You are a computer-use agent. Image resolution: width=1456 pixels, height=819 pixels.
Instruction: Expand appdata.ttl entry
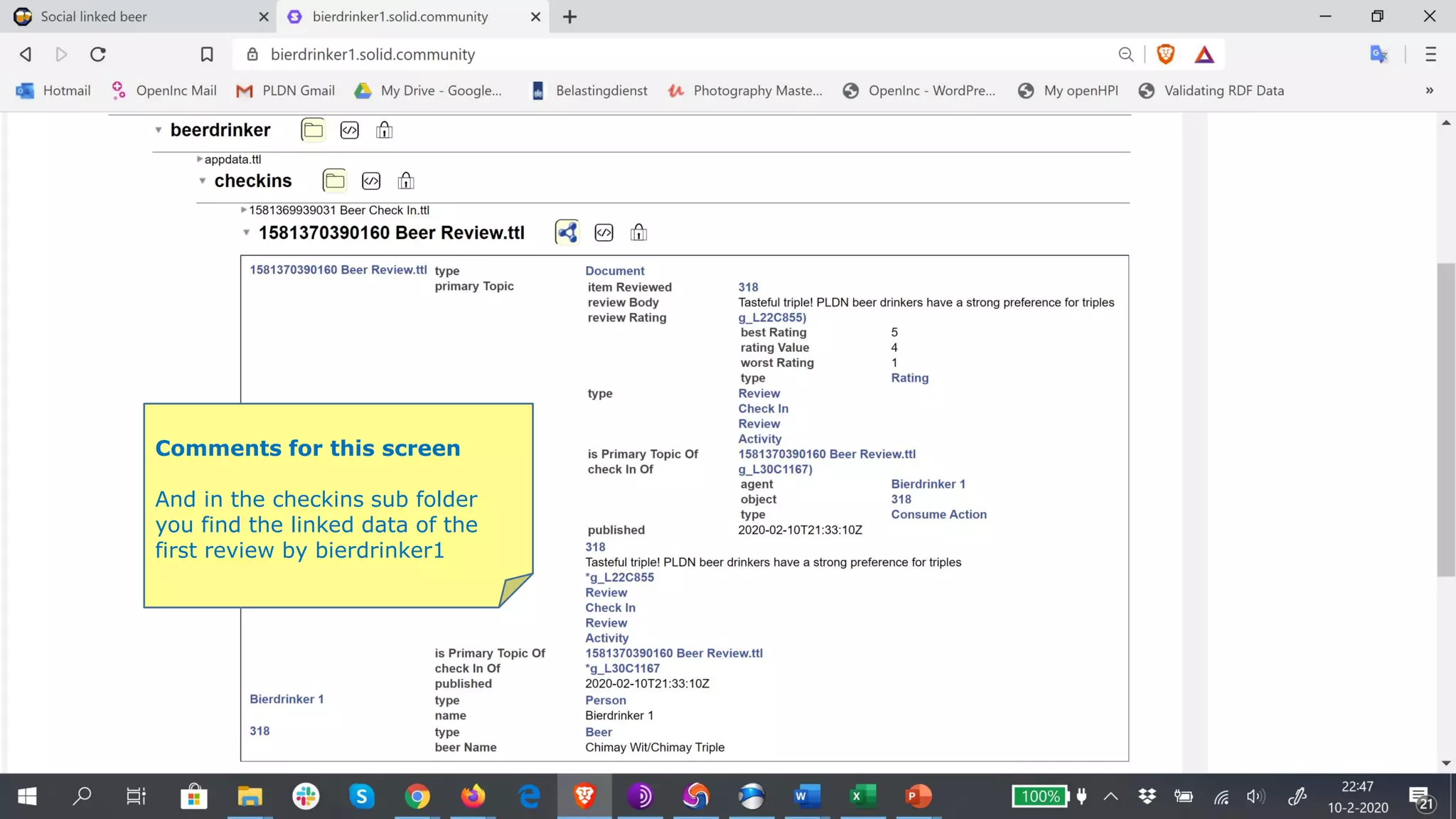(200, 159)
